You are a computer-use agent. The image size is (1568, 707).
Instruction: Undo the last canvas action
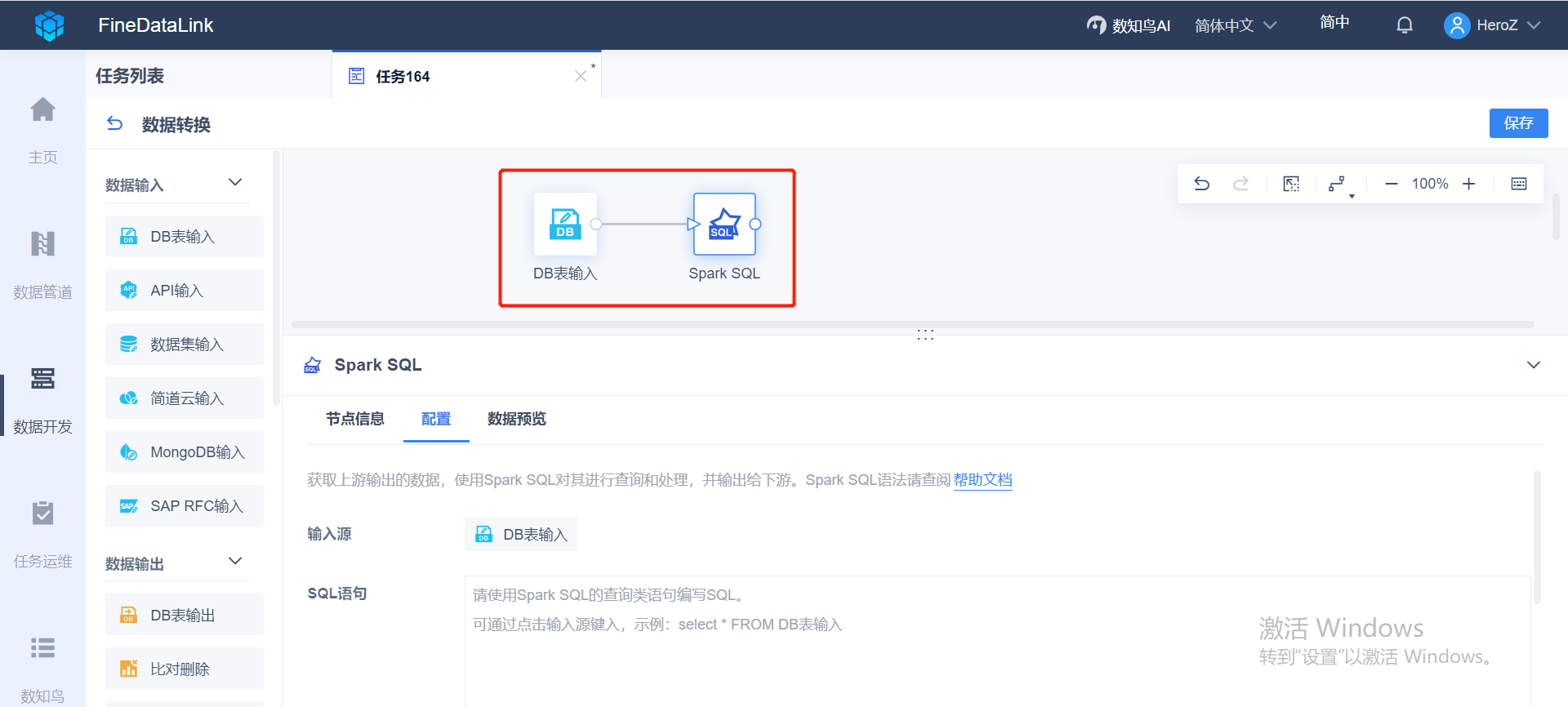(1201, 184)
